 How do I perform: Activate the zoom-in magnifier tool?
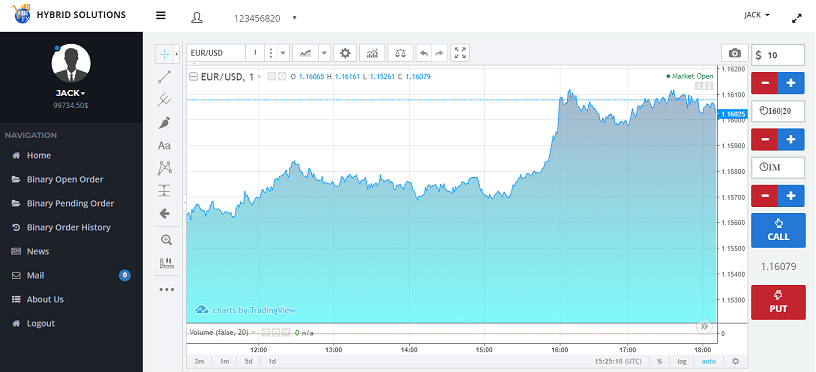point(167,240)
